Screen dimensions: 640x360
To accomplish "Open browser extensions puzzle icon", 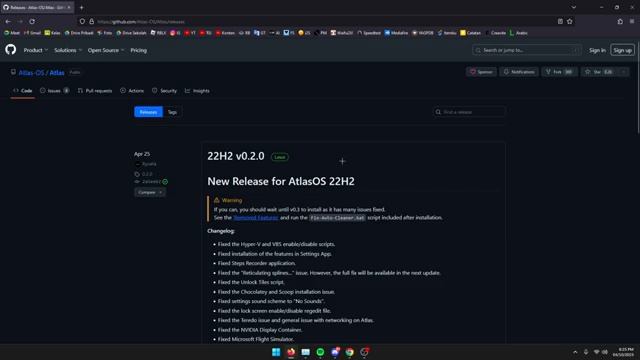I will [x=620, y=21].
